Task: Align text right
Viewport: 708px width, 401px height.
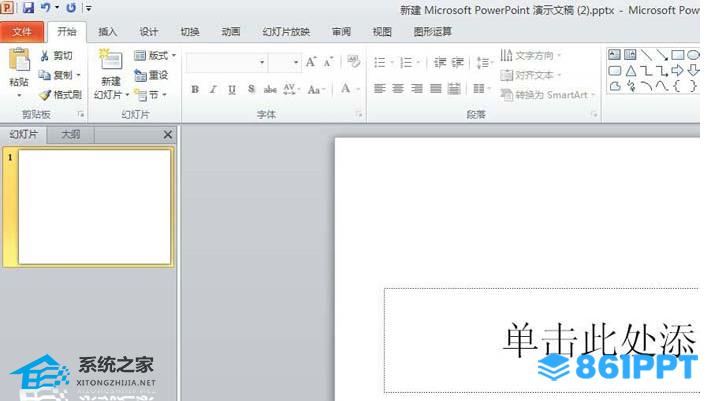Action: point(417,89)
